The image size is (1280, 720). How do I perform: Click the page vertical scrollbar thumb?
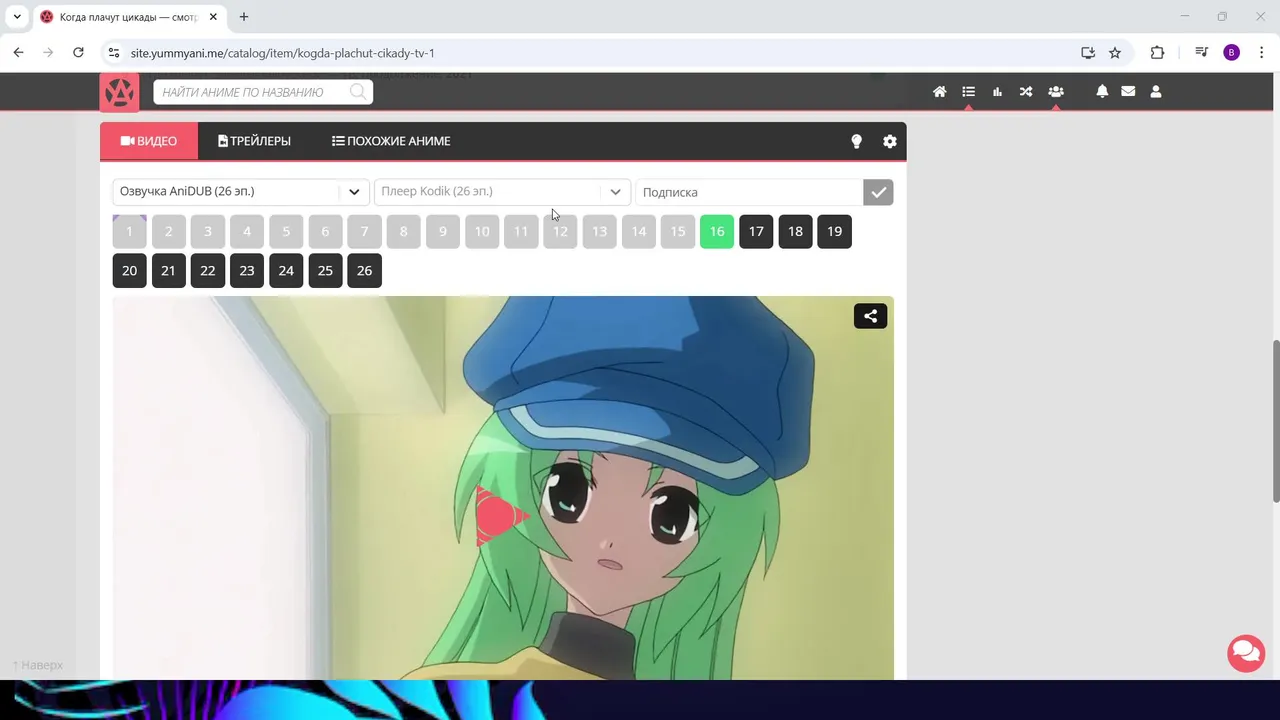click(1275, 421)
